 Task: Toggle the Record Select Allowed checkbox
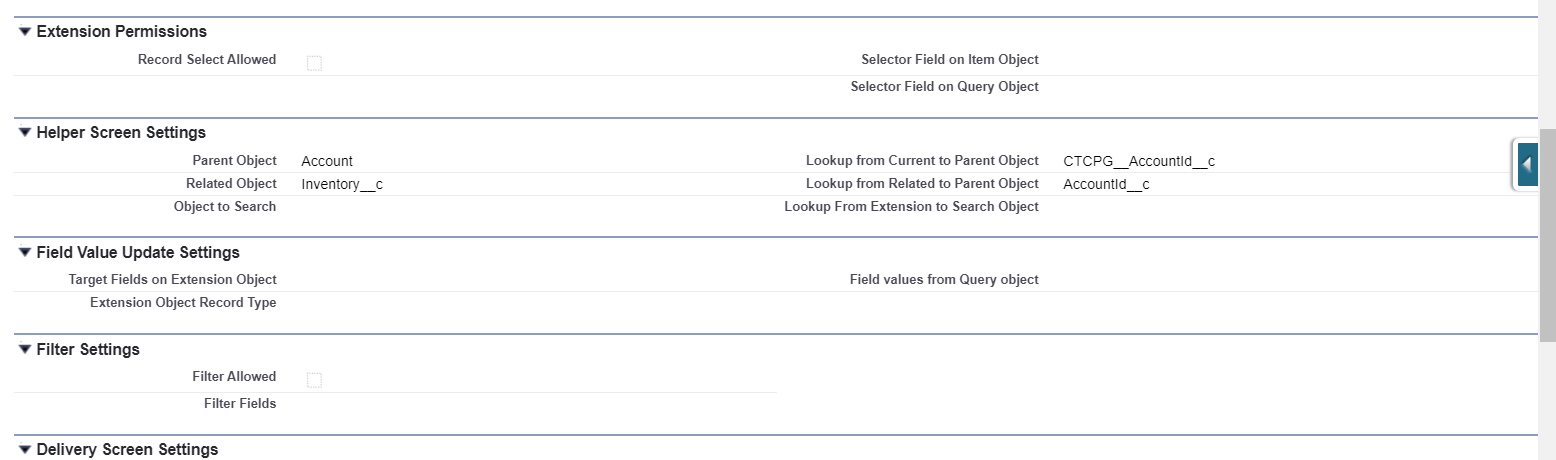[x=314, y=63]
